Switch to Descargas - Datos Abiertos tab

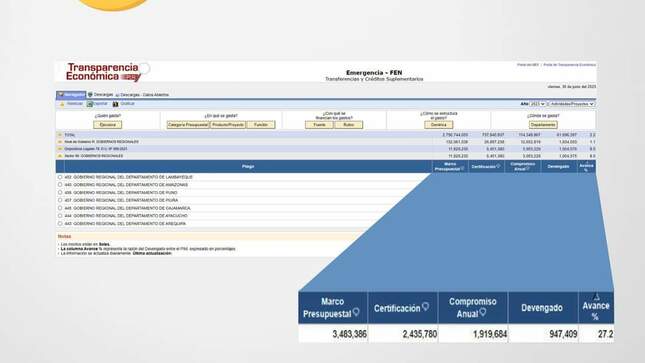click(142, 95)
